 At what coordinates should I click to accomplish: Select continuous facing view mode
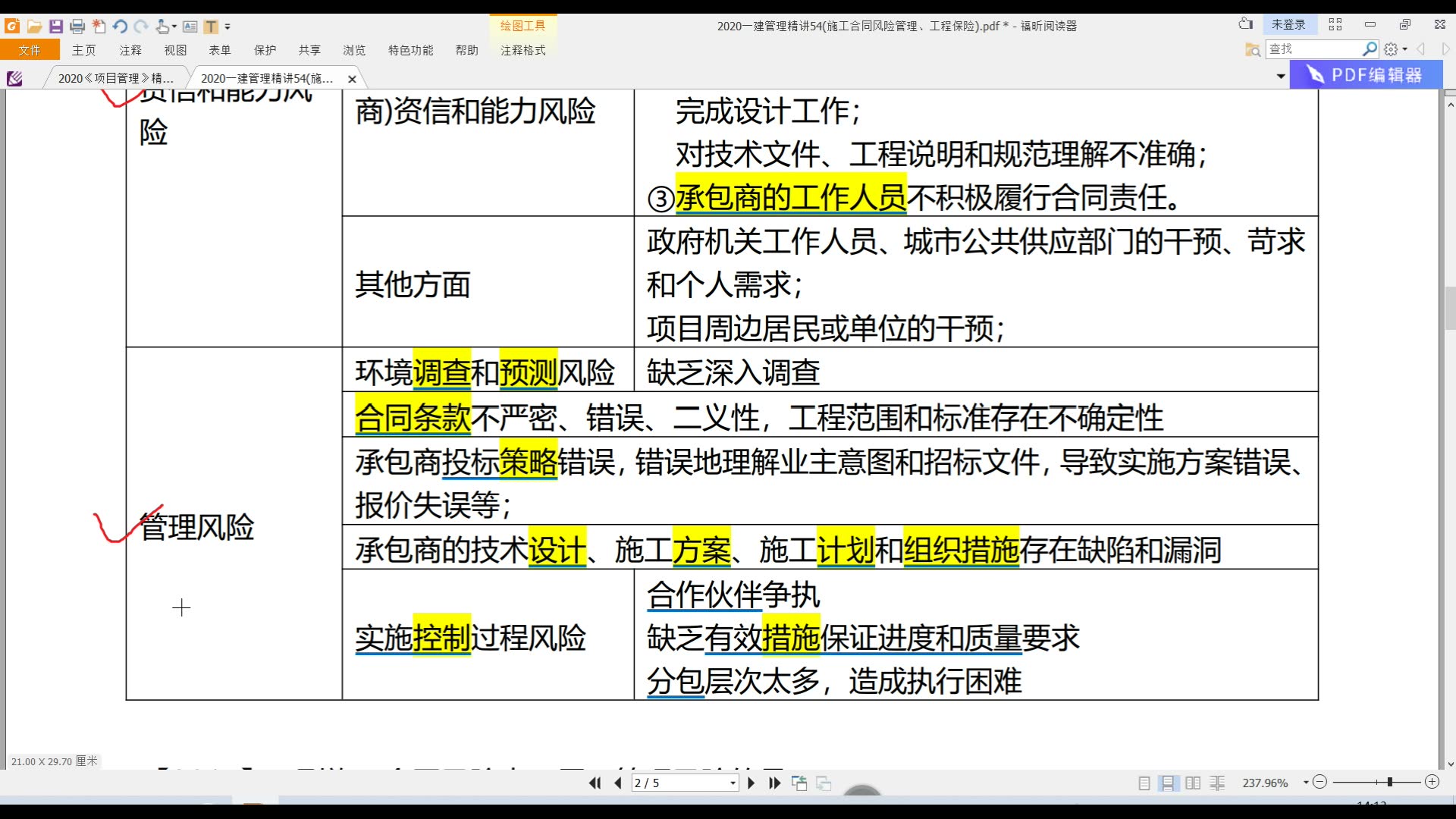pos(1217,783)
